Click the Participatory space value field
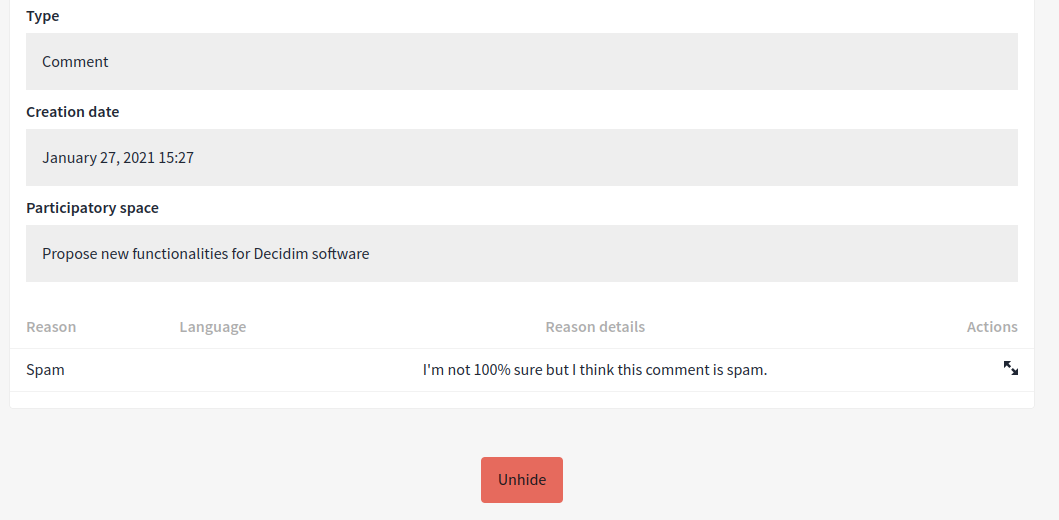 pos(521,253)
